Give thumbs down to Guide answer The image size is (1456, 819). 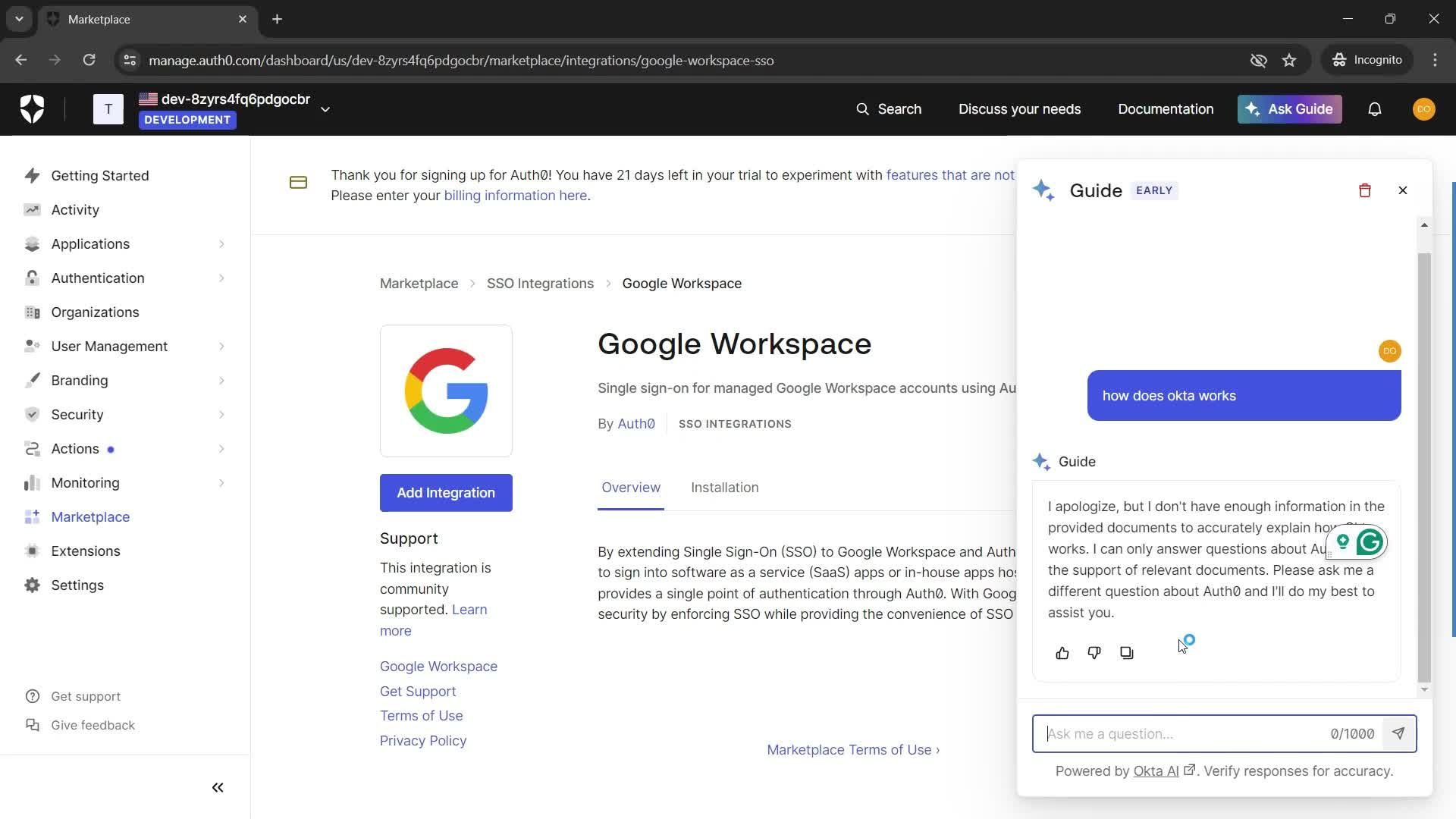1094,653
